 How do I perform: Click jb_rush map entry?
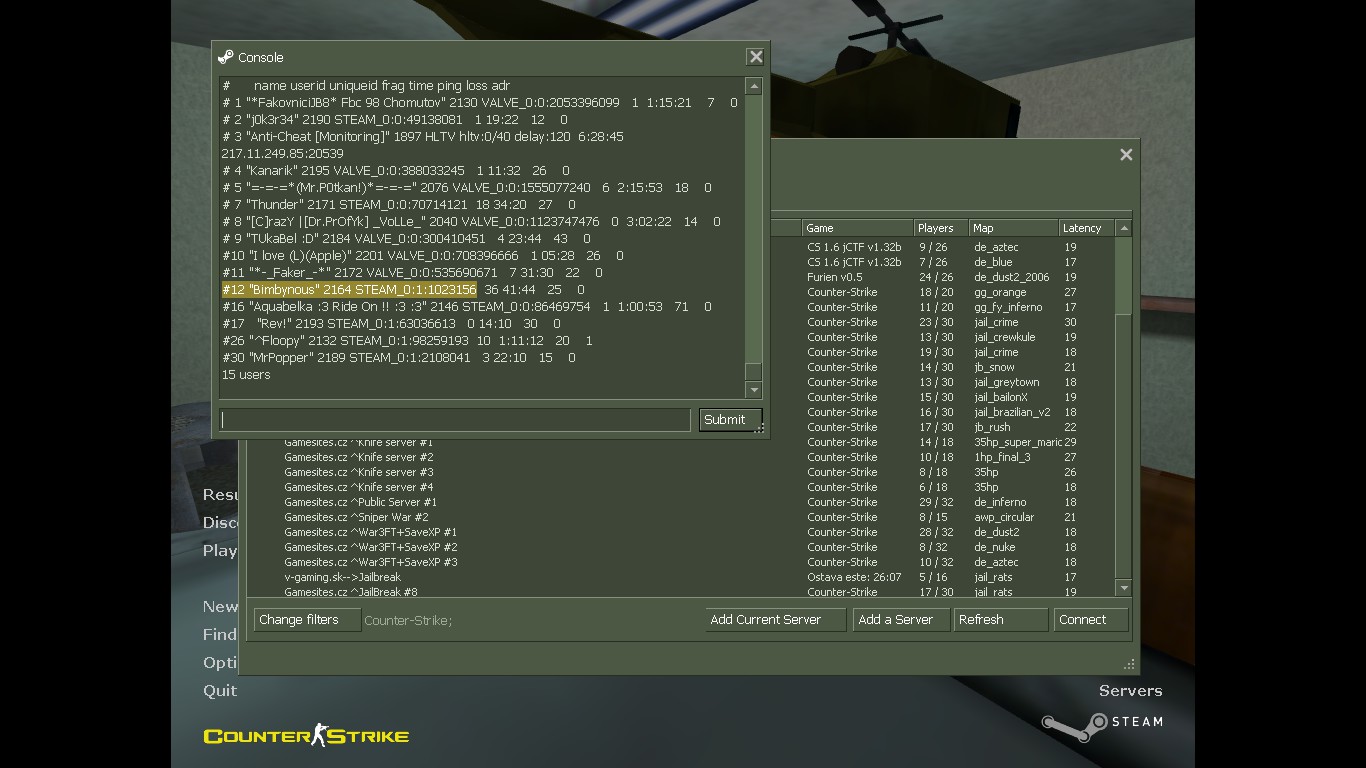click(992, 427)
